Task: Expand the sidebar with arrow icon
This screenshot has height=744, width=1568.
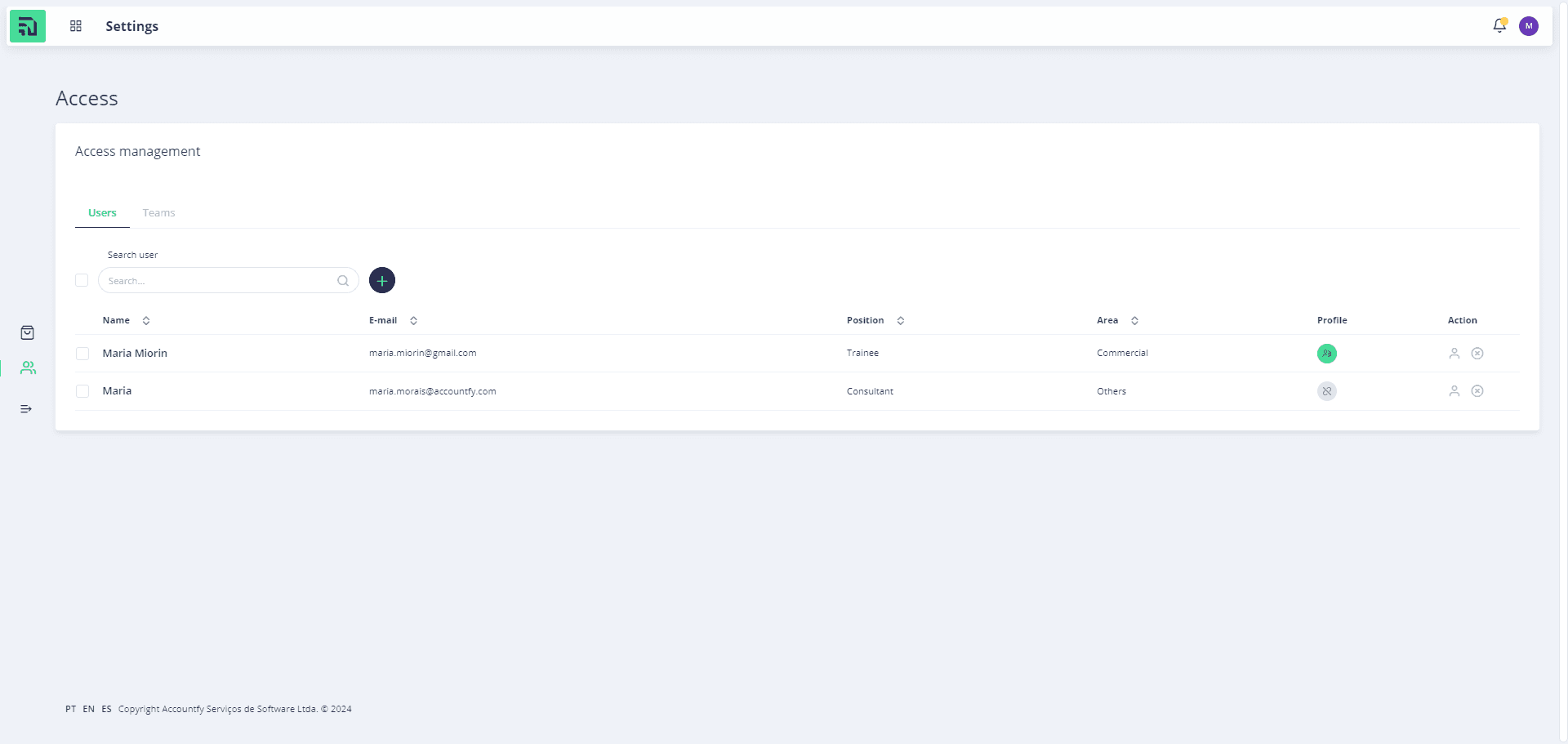Action: (x=26, y=408)
